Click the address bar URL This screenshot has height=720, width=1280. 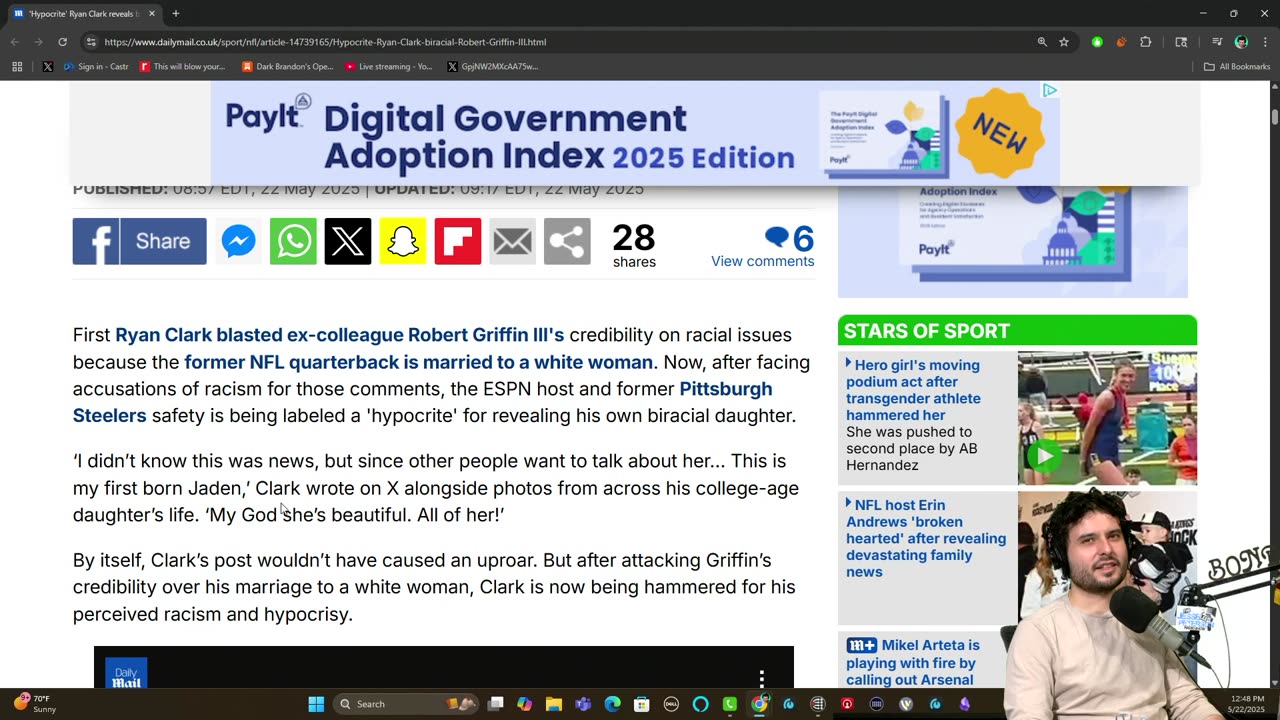325,42
